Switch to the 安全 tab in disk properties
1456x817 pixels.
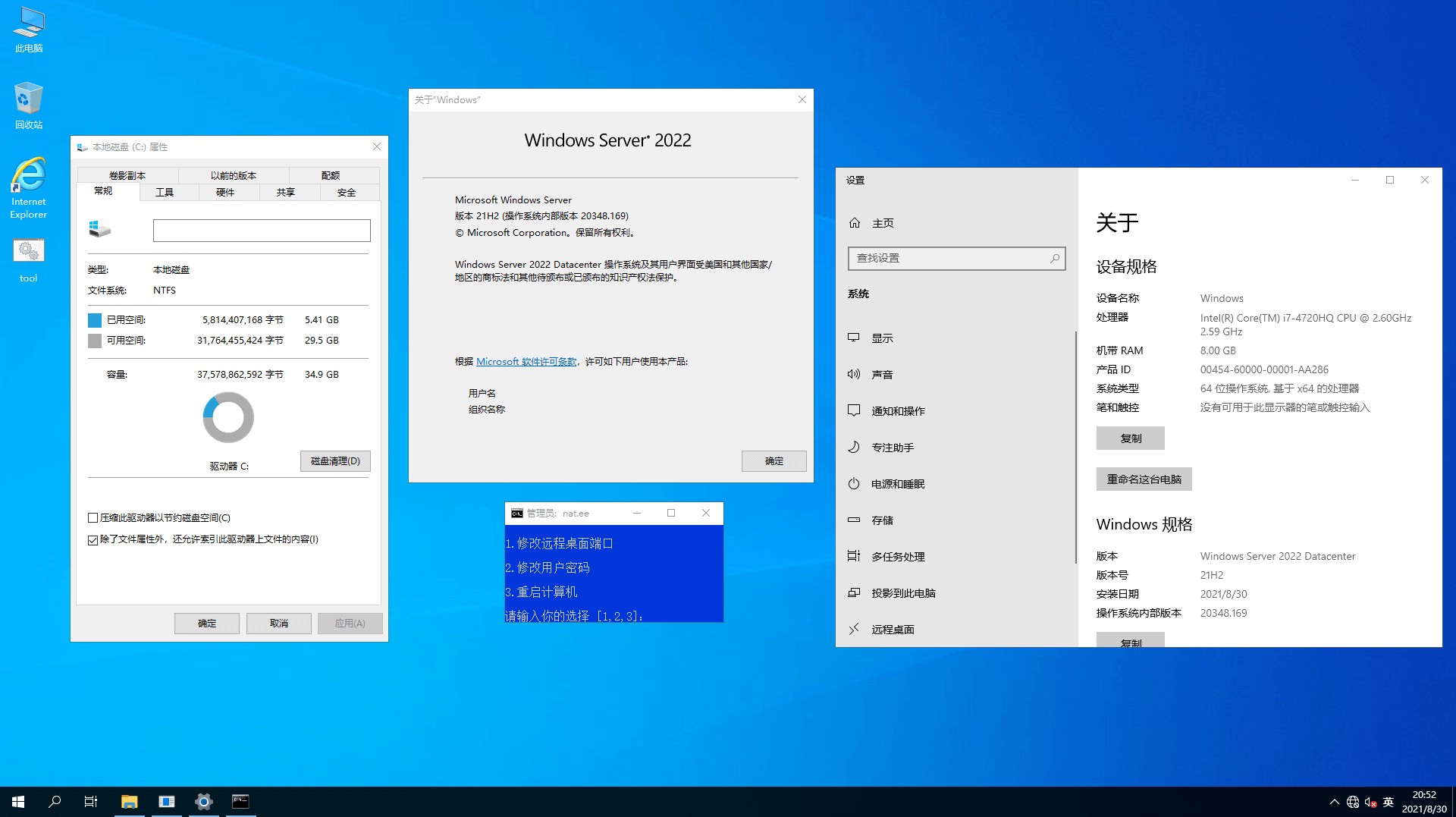[348, 192]
